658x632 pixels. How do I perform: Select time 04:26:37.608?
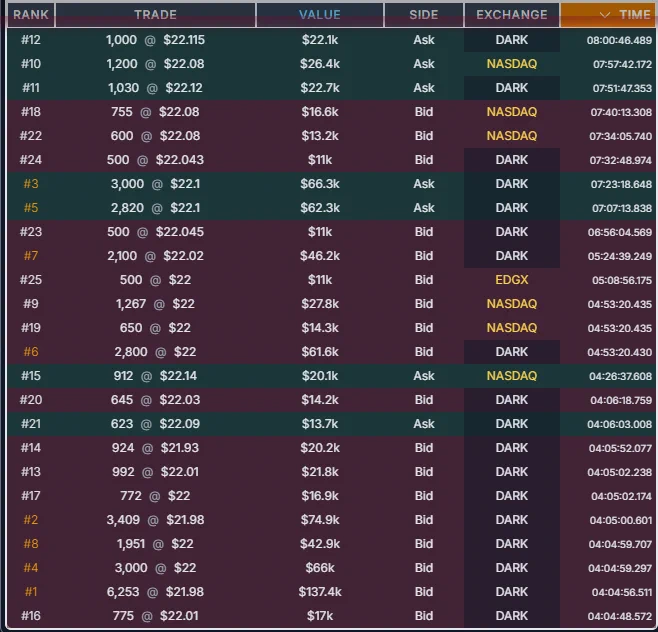(620, 376)
